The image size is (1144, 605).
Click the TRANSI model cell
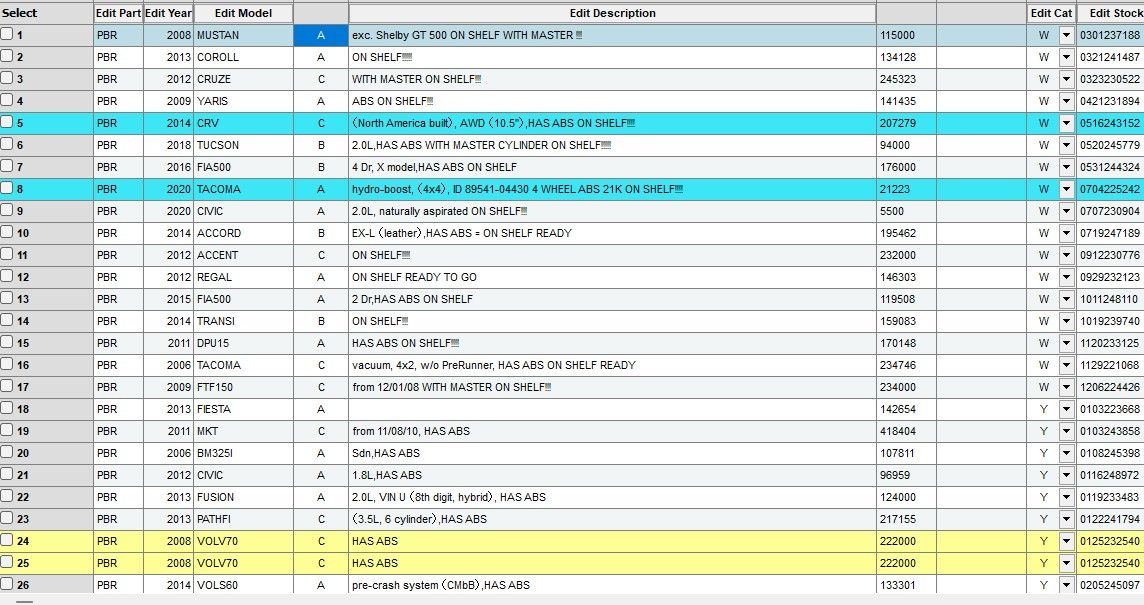244,321
